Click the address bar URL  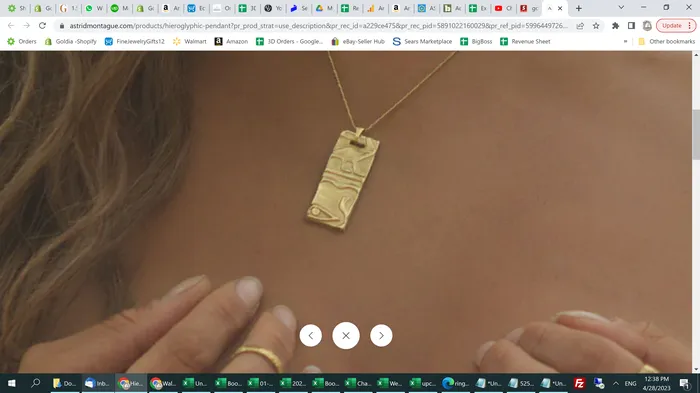(319, 25)
